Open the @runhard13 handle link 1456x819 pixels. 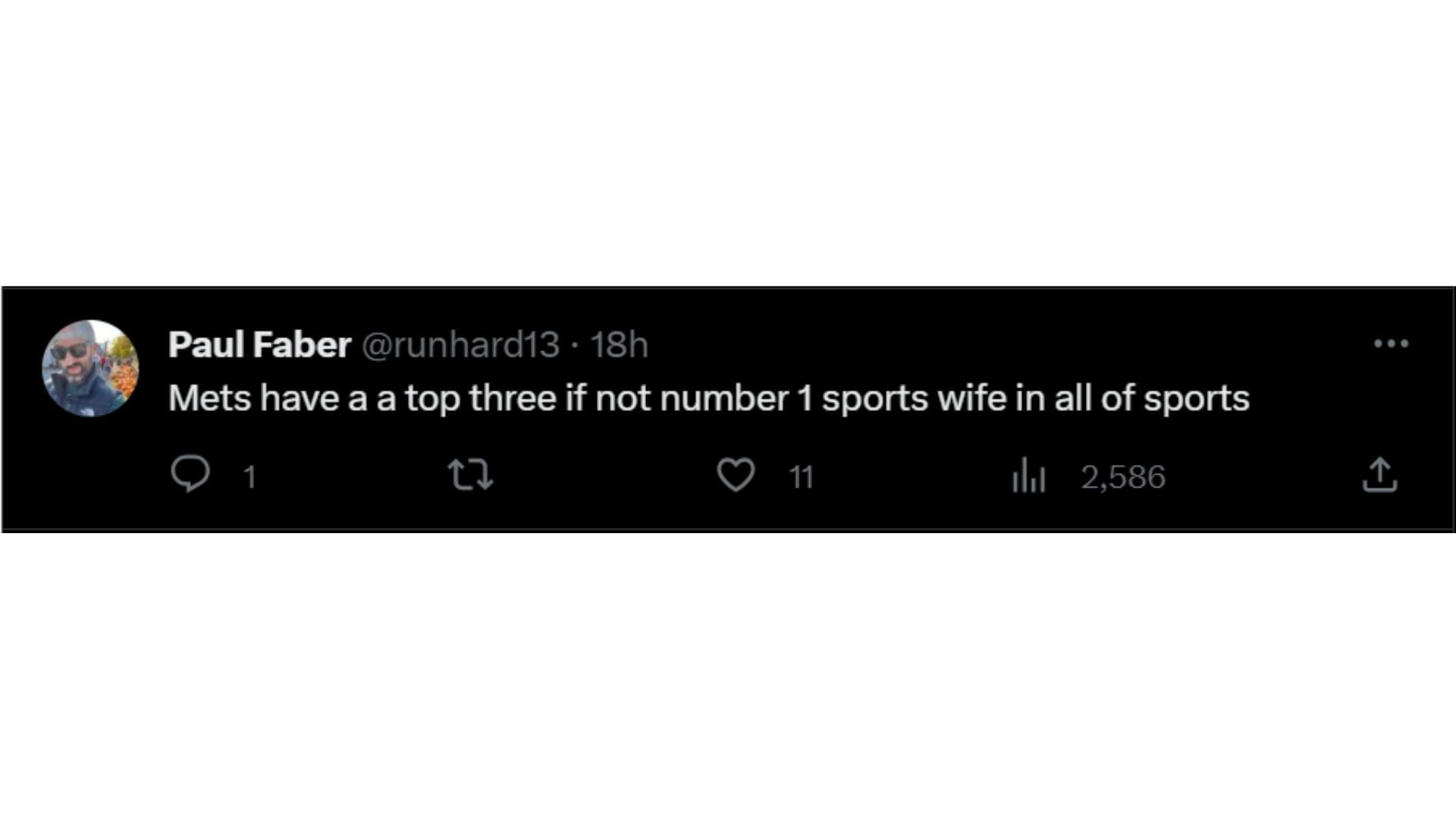point(460,345)
